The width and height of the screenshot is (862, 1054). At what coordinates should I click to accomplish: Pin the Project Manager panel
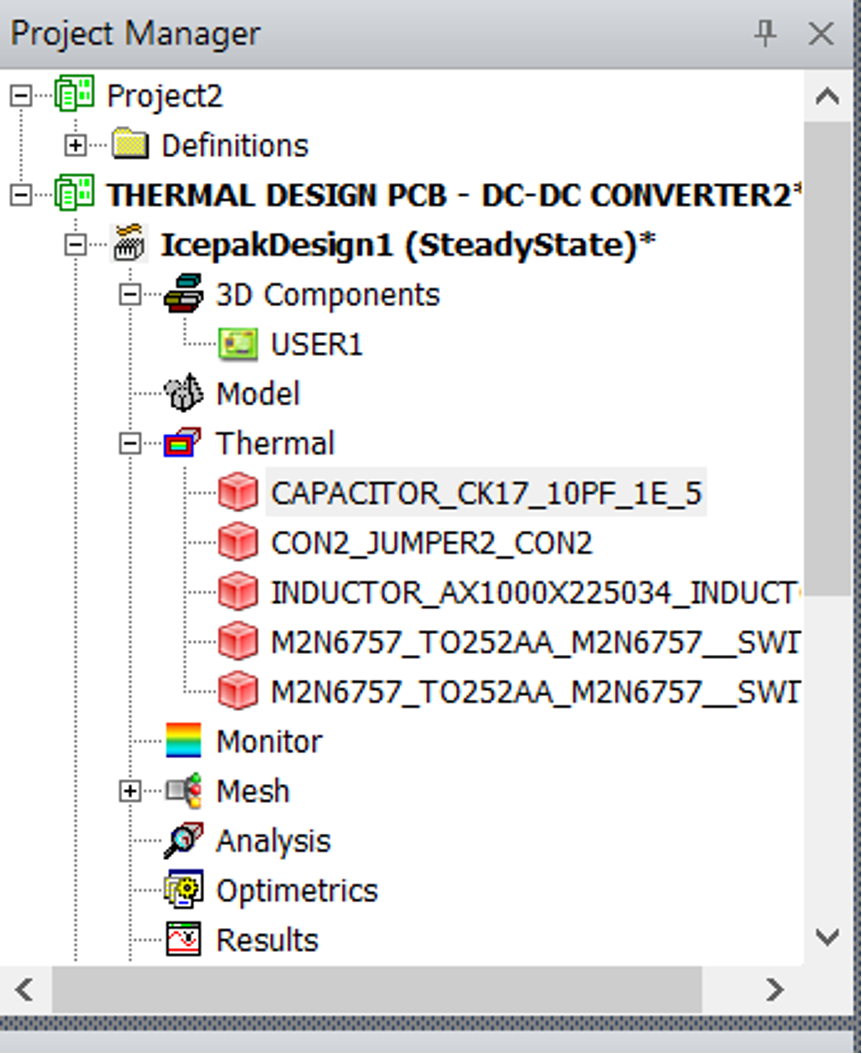click(x=765, y=34)
